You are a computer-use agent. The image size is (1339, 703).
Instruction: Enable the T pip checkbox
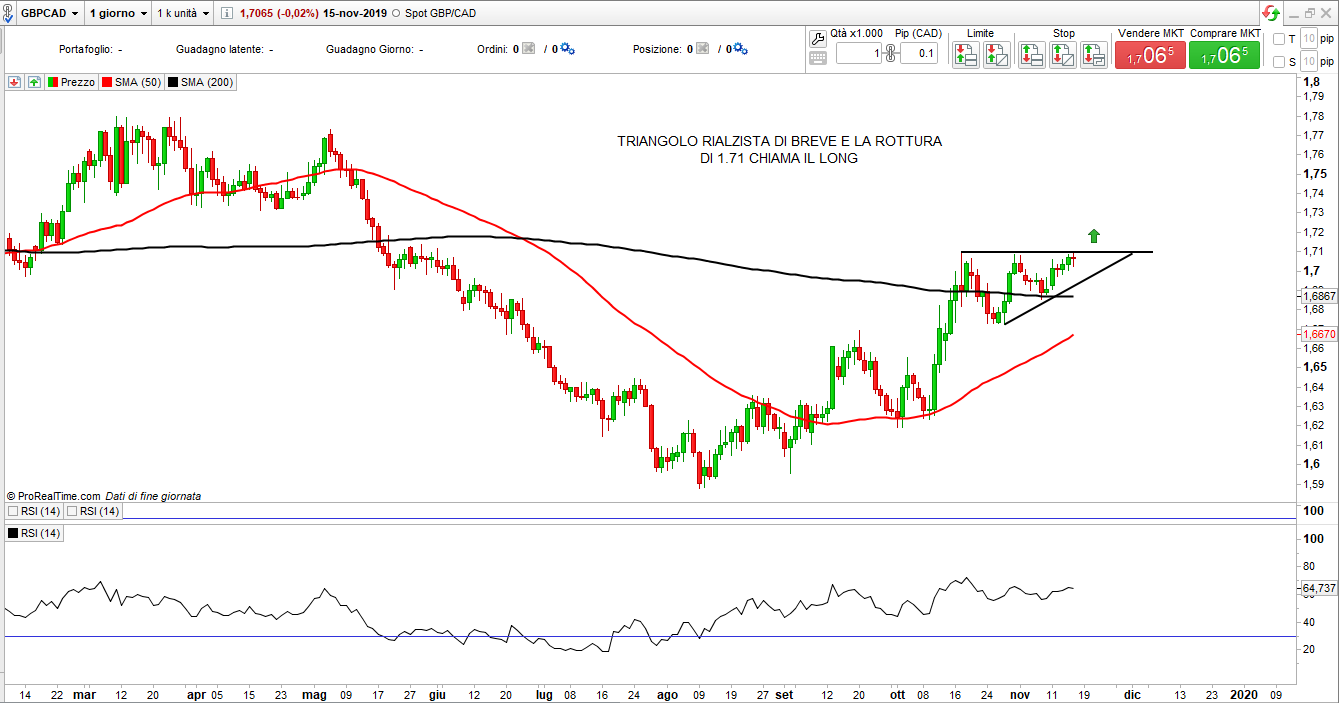[x=1279, y=39]
